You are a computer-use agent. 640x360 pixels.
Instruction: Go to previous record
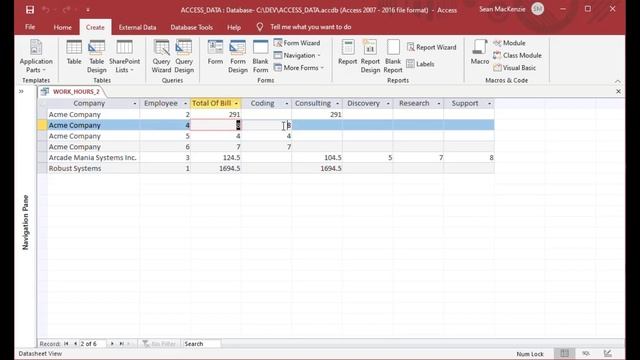pyautogui.click(x=75, y=344)
